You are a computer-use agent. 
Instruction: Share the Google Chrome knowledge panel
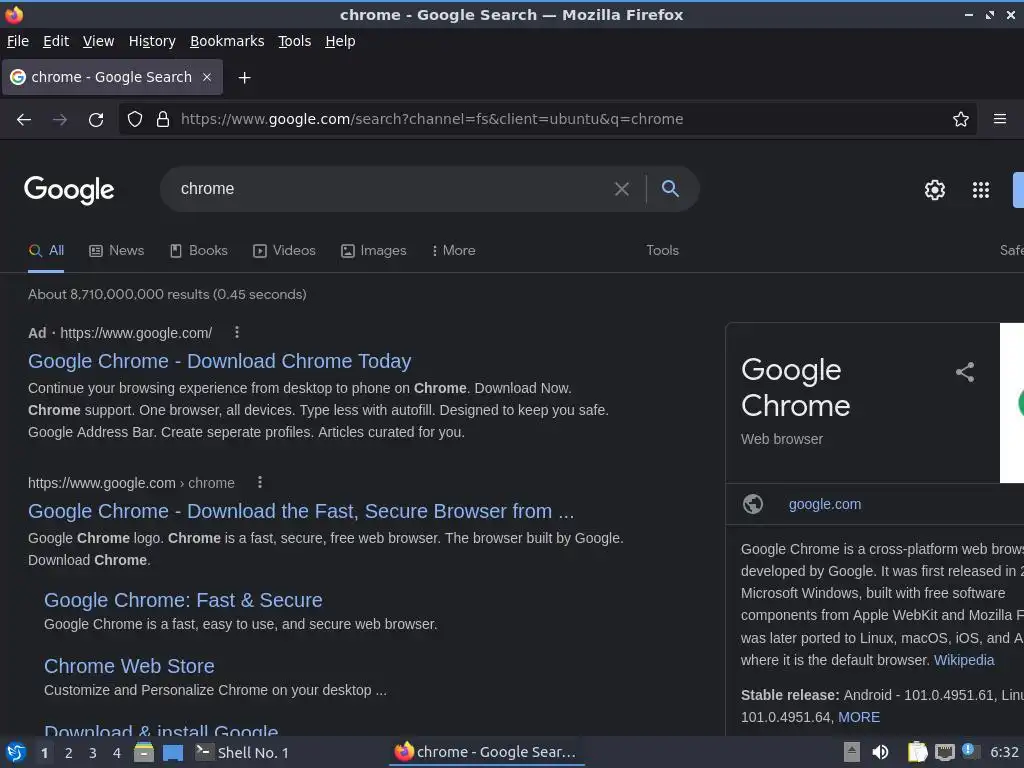[965, 372]
